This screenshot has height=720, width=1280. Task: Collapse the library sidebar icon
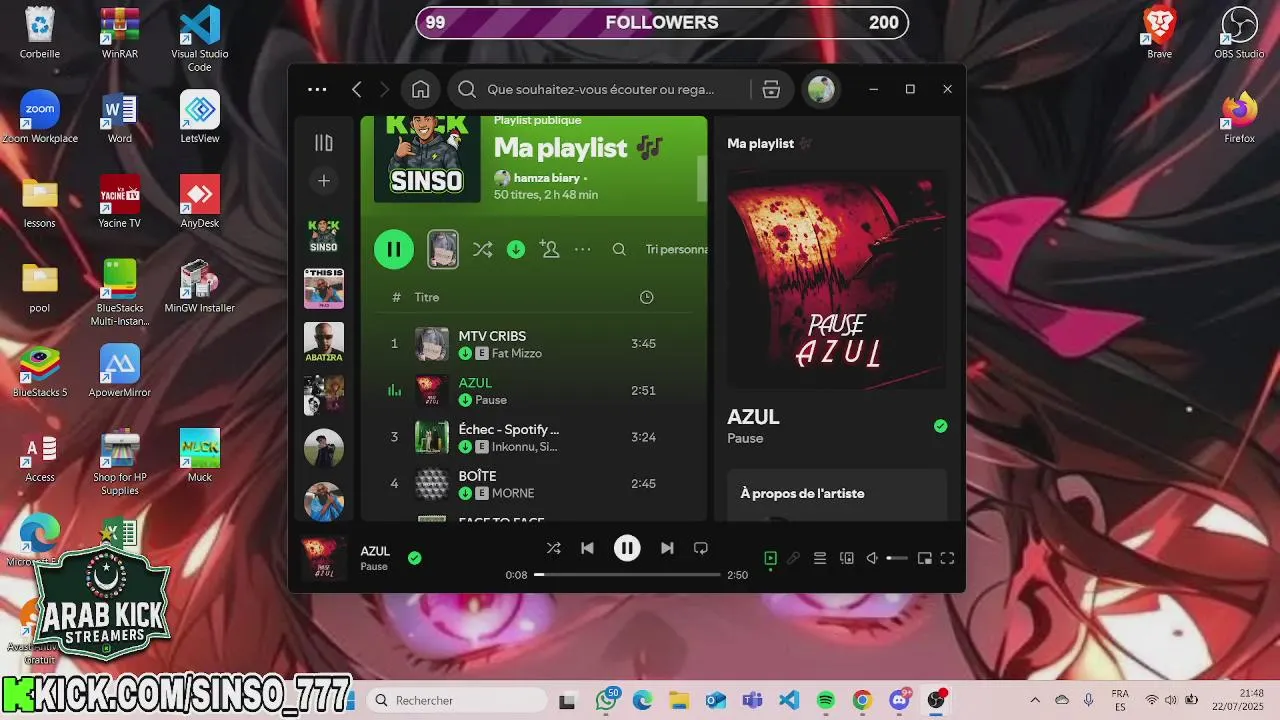click(324, 143)
